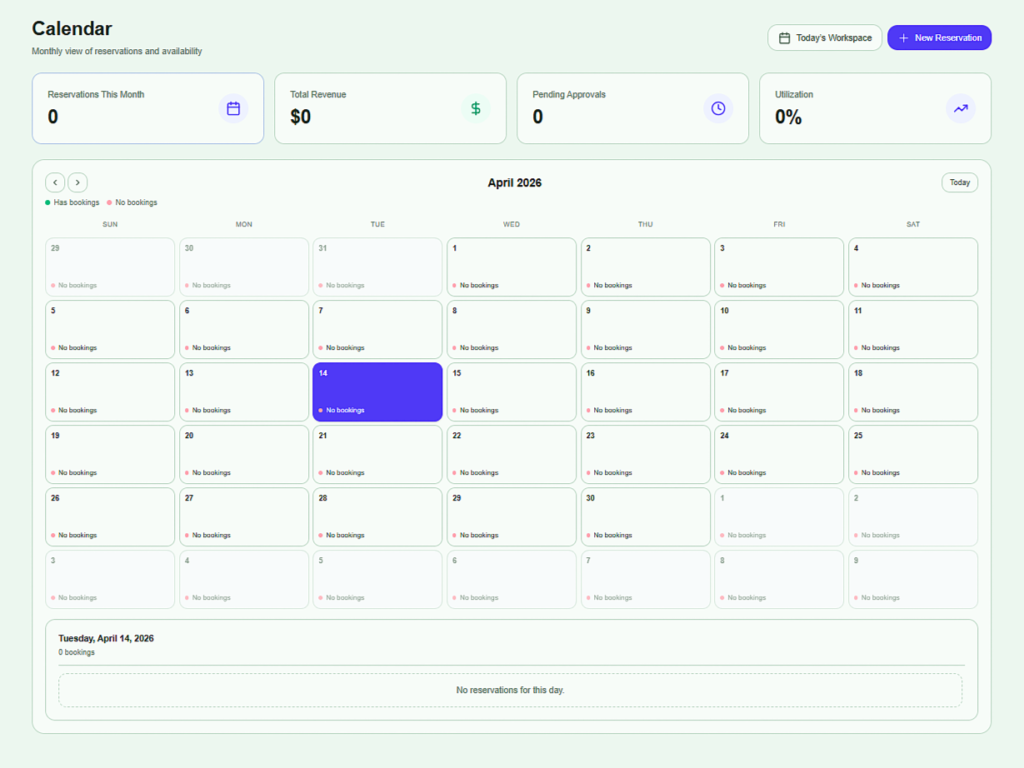The height and width of the screenshot is (768, 1024).
Task: Pick April 22 day cell
Action: [x=511, y=454]
